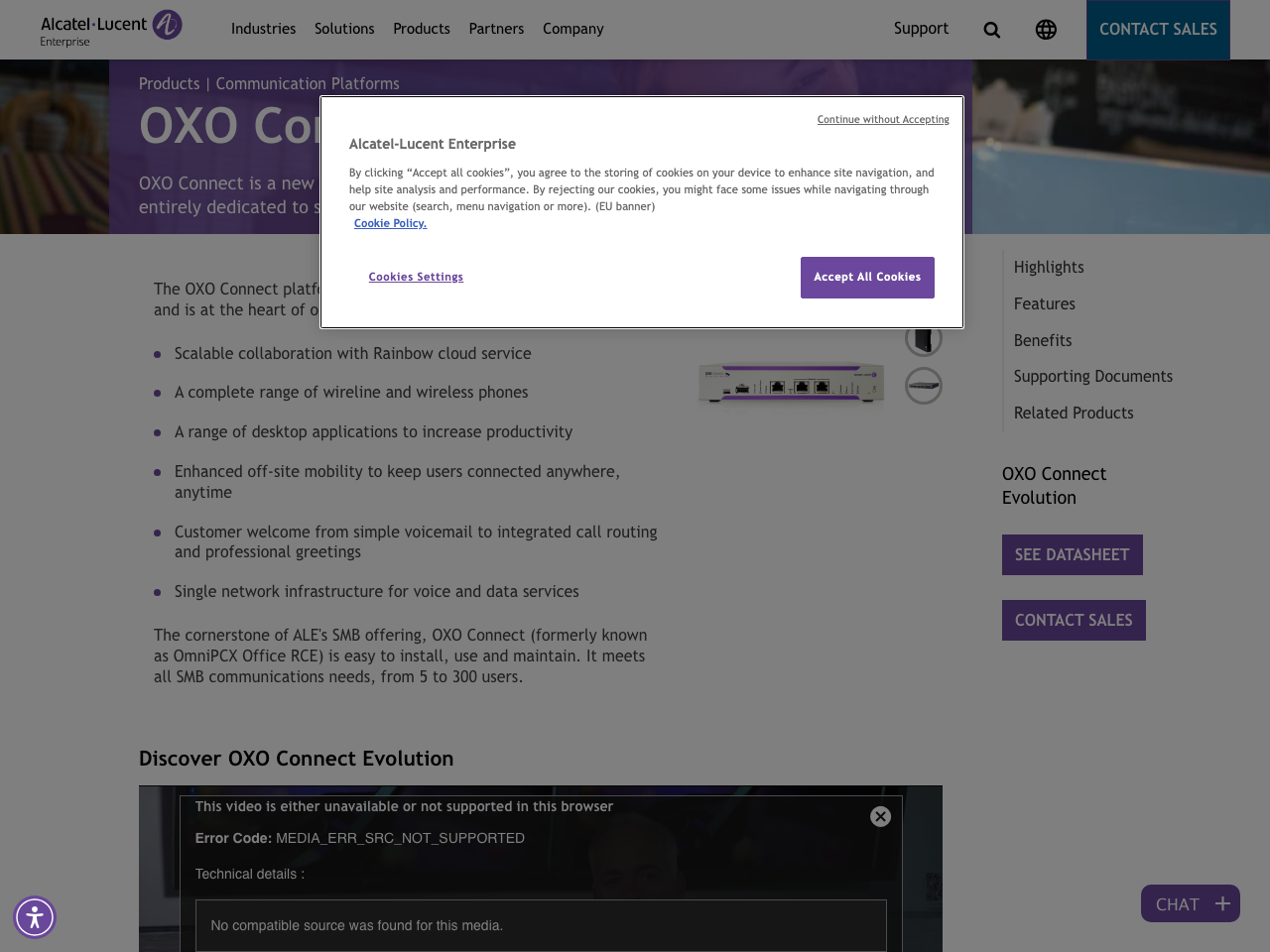Expand the Industries navigation dropdown
This screenshot has height=952, width=1270.
263,28
